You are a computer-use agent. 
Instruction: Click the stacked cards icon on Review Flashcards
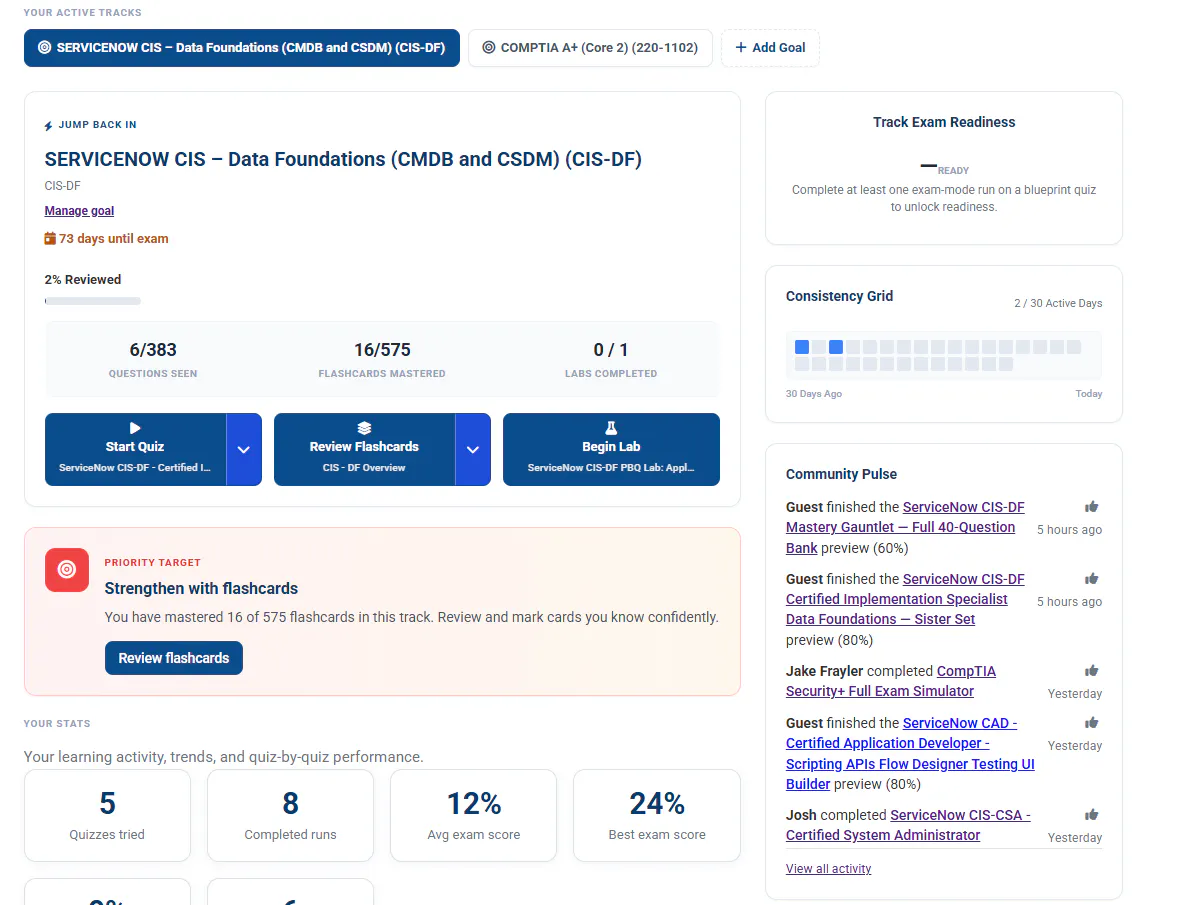click(x=364, y=428)
